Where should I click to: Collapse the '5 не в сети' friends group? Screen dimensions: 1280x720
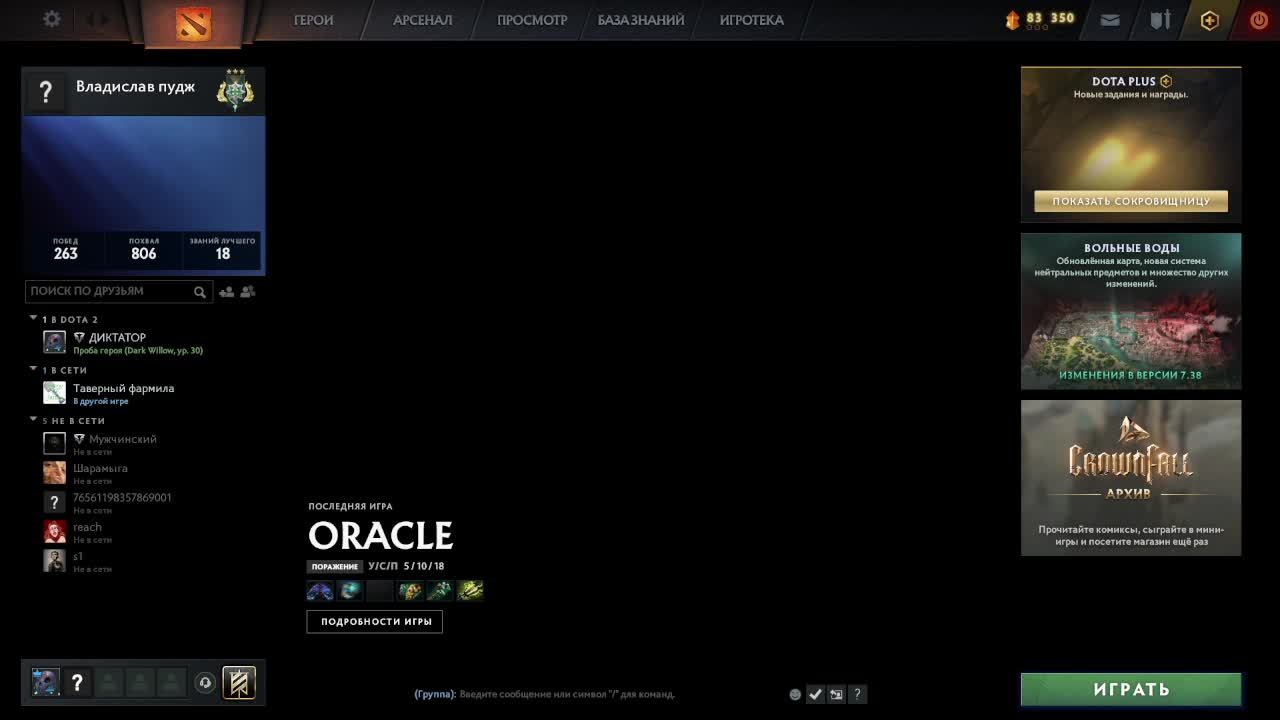click(33, 420)
